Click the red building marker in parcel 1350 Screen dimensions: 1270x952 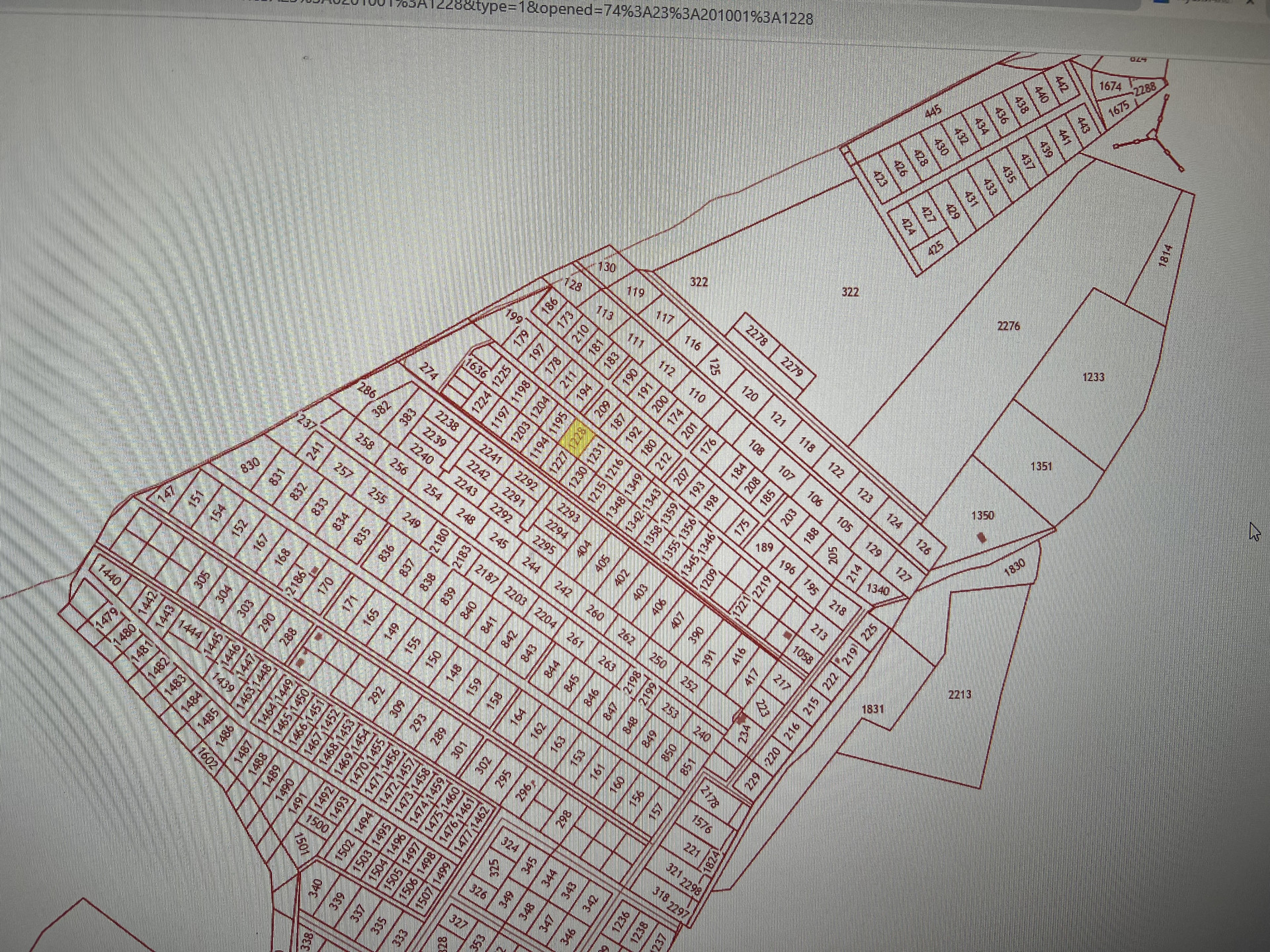click(982, 538)
